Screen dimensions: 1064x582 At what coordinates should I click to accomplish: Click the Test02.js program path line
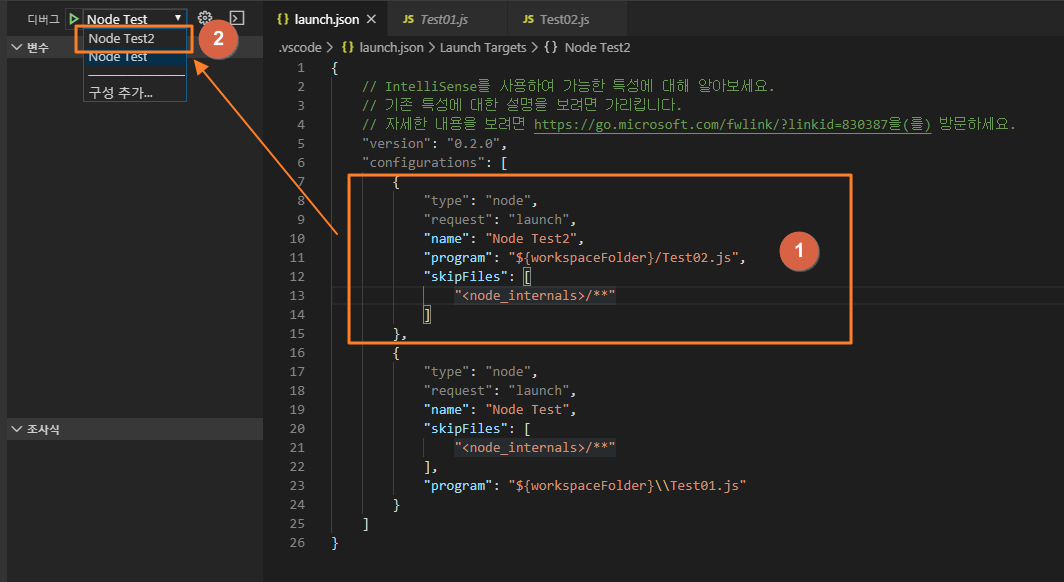[x=584, y=258]
